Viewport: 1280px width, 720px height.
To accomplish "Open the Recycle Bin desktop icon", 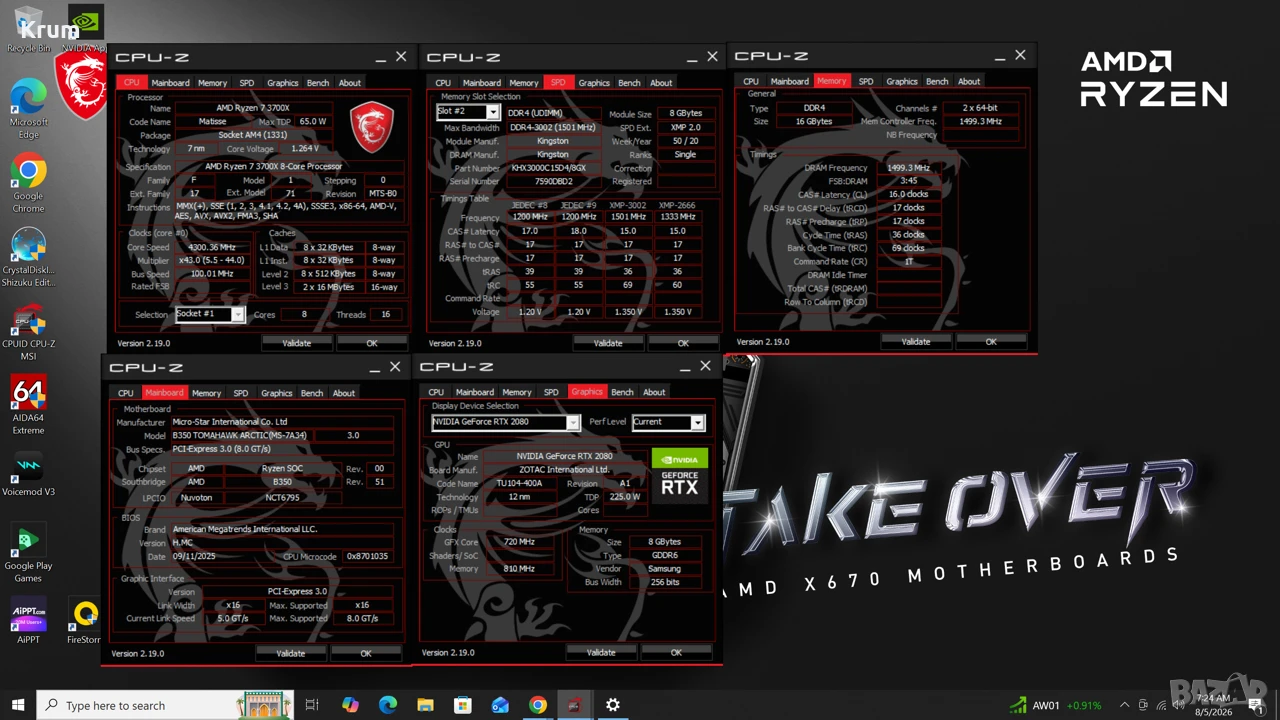I will (28, 29).
